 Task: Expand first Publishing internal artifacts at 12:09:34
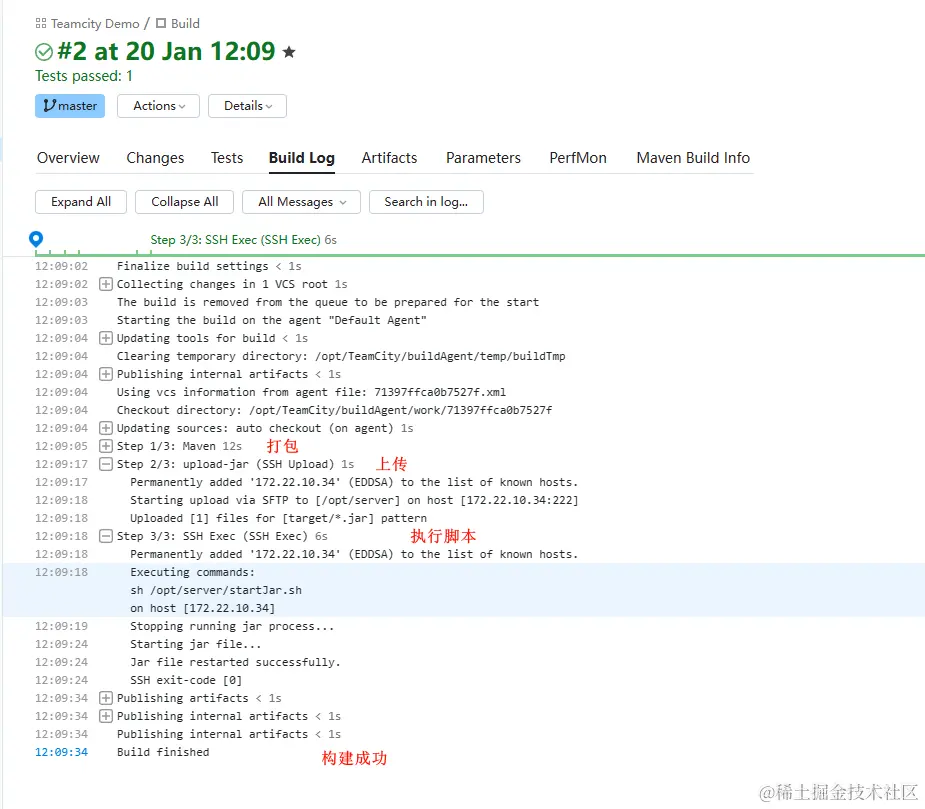(x=106, y=716)
